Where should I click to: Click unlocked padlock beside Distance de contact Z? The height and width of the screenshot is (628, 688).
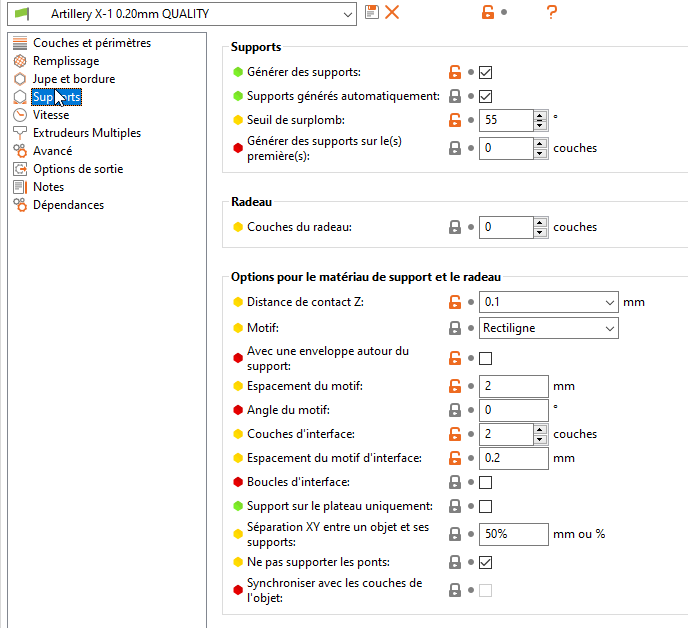(455, 302)
